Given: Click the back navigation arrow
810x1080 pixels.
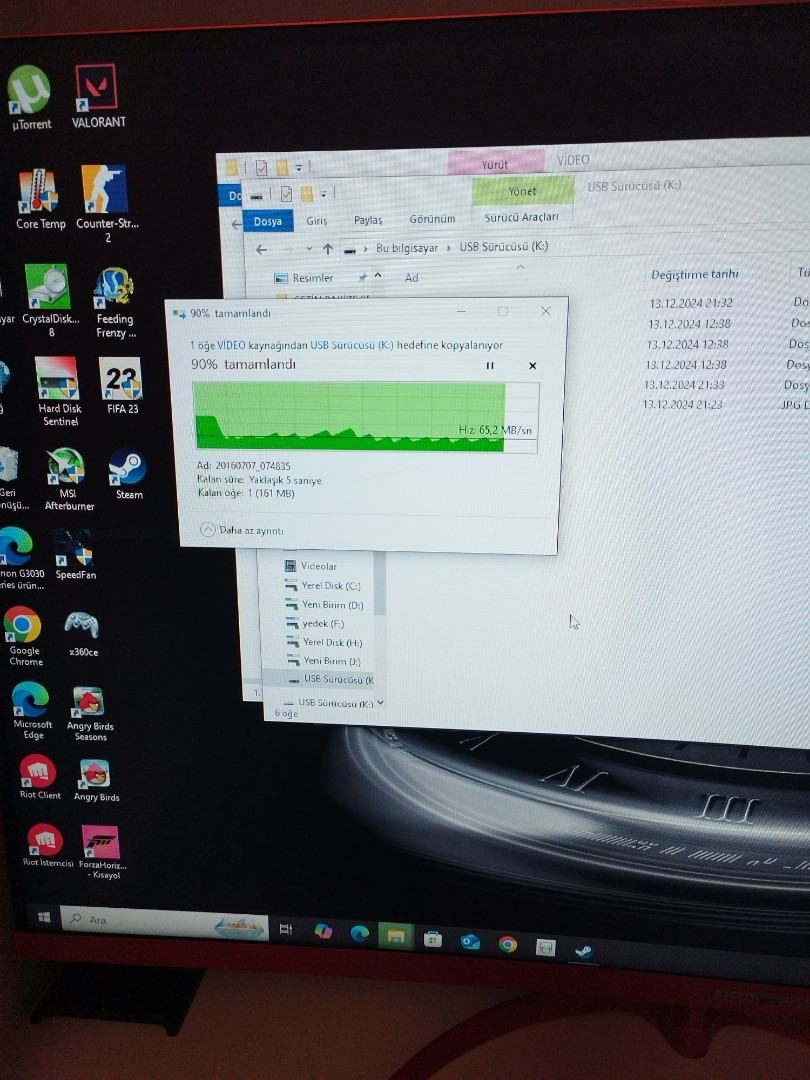Looking at the screenshot, I should coord(262,250).
